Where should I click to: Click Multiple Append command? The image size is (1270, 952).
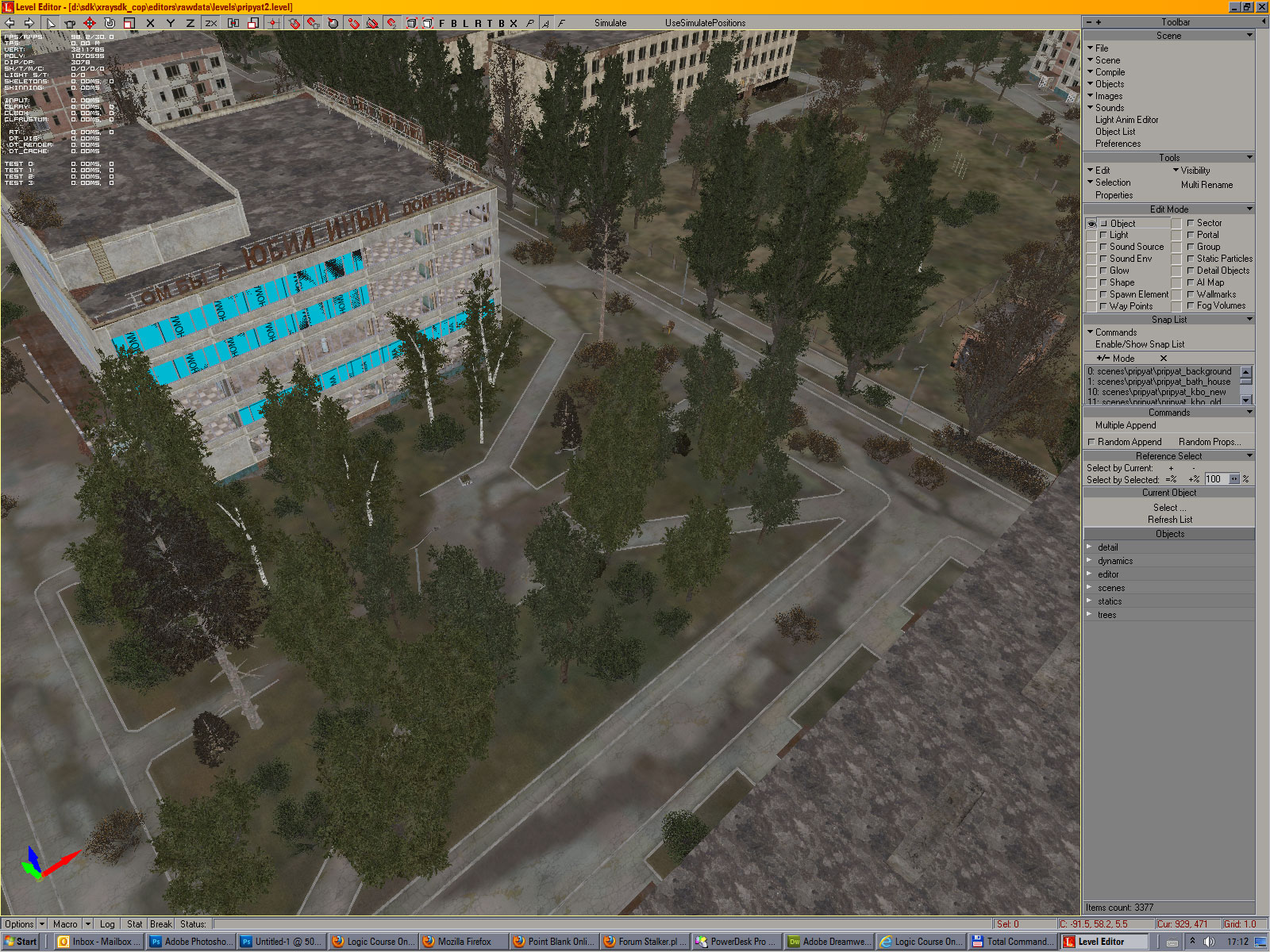pos(1126,425)
